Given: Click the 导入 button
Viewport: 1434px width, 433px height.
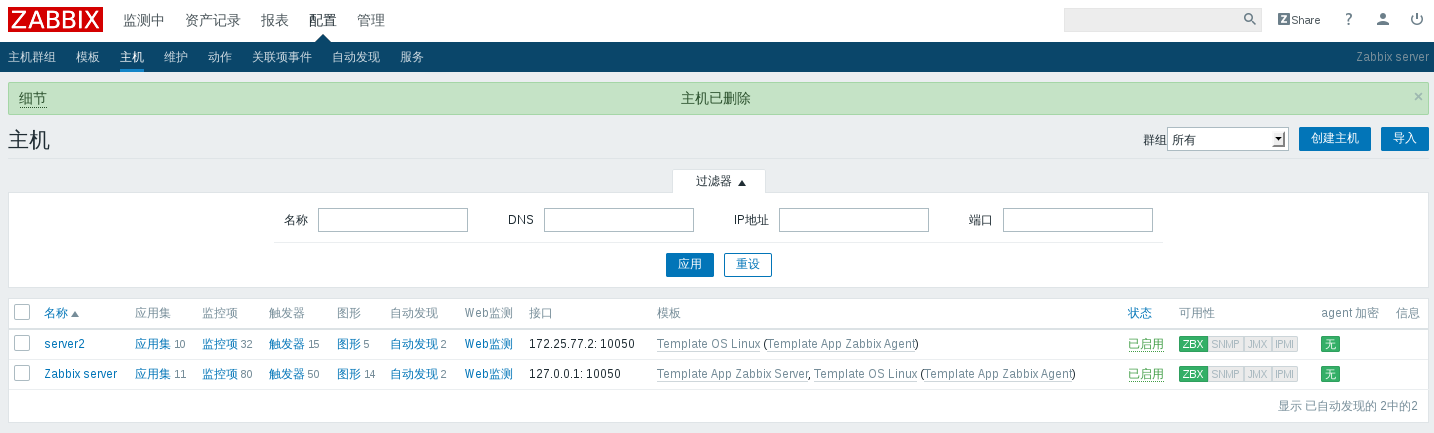Looking at the screenshot, I should (1405, 139).
